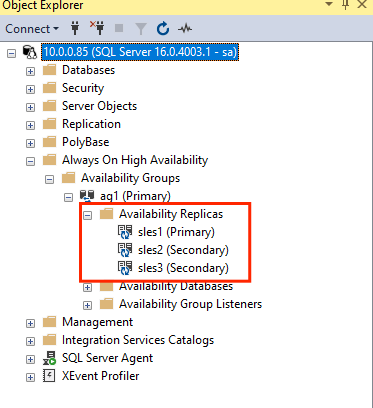Click the Databases folder icon
The height and width of the screenshot is (408, 373).
pos(50,70)
